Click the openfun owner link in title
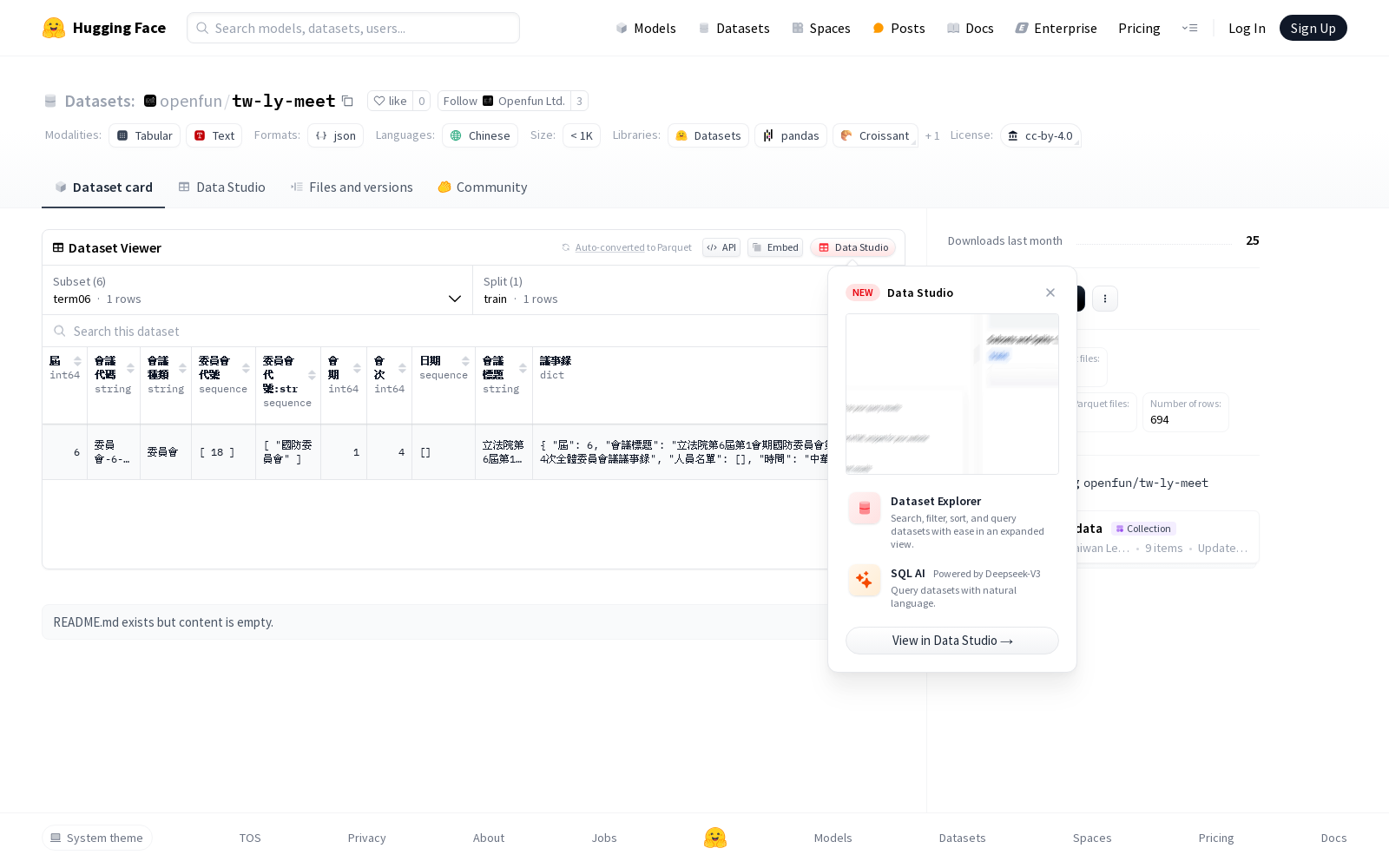Screen dimensions: 1389x868 191,101
